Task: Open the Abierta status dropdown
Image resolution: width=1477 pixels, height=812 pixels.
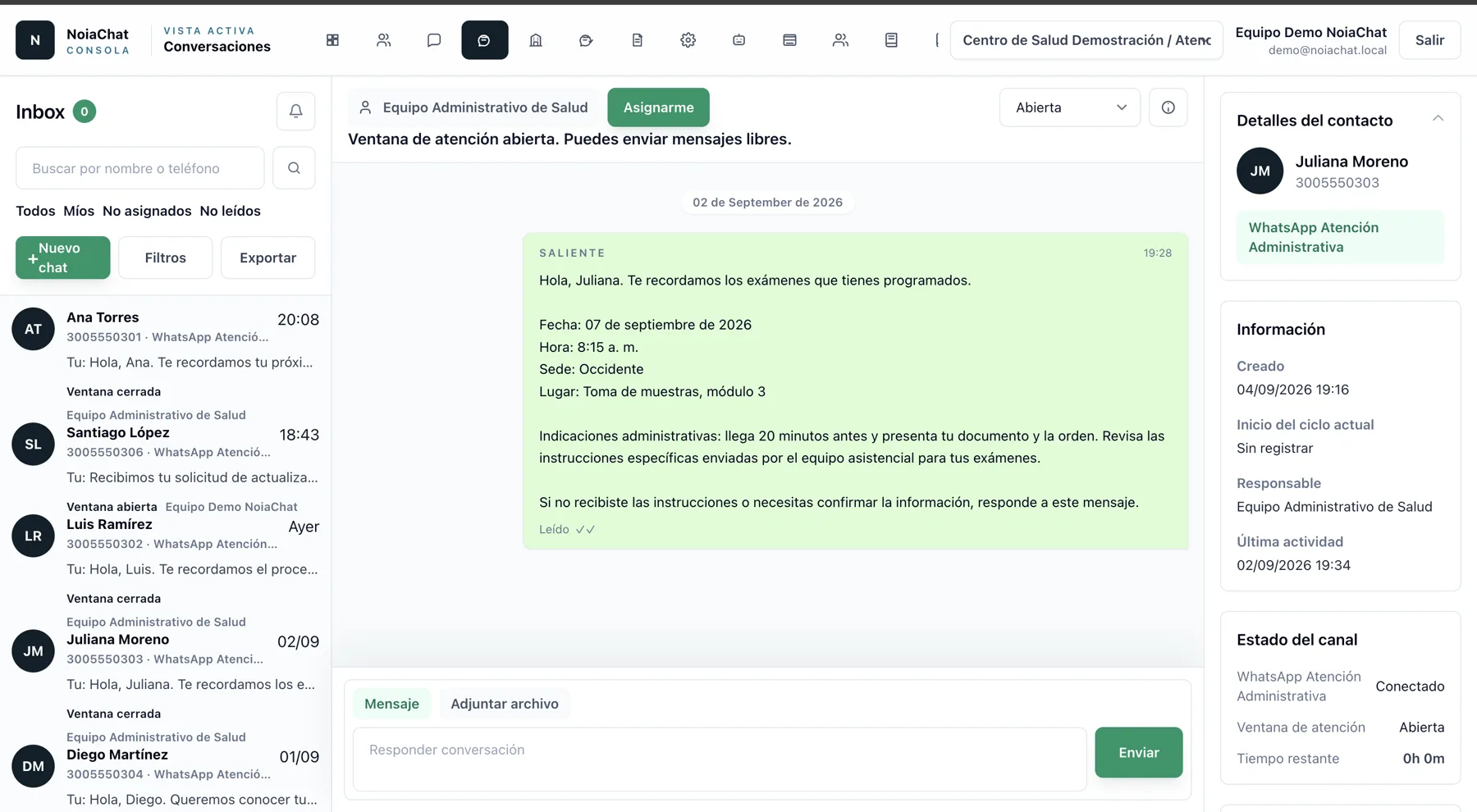Action: click(x=1069, y=107)
